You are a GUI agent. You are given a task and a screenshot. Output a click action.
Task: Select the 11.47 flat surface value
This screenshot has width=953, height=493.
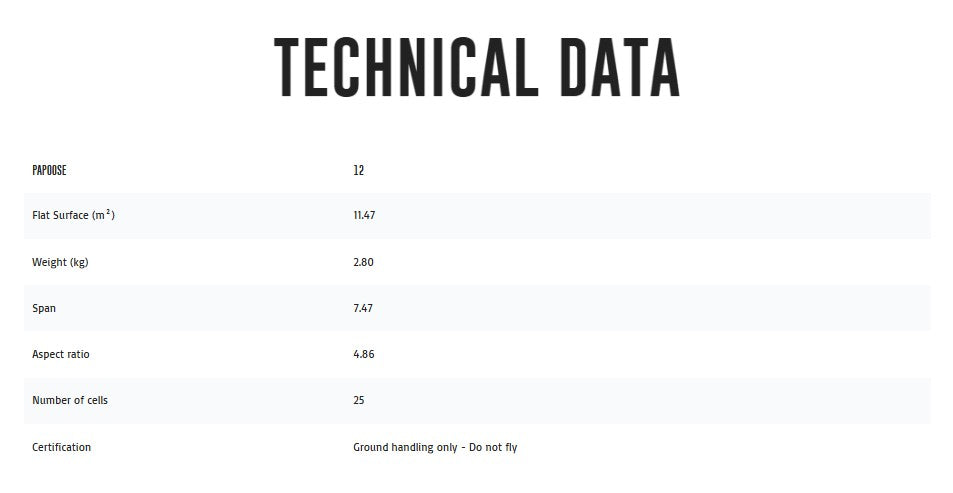(364, 215)
